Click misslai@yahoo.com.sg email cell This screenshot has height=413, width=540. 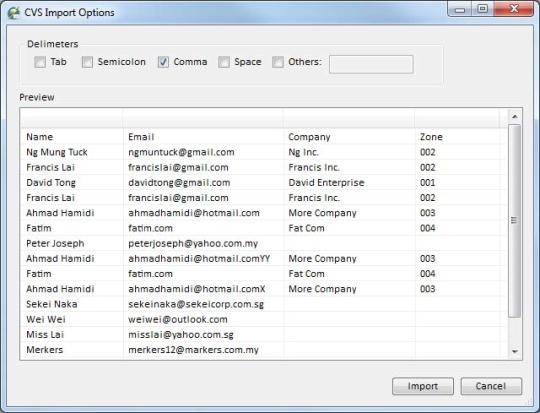click(x=204, y=334)
